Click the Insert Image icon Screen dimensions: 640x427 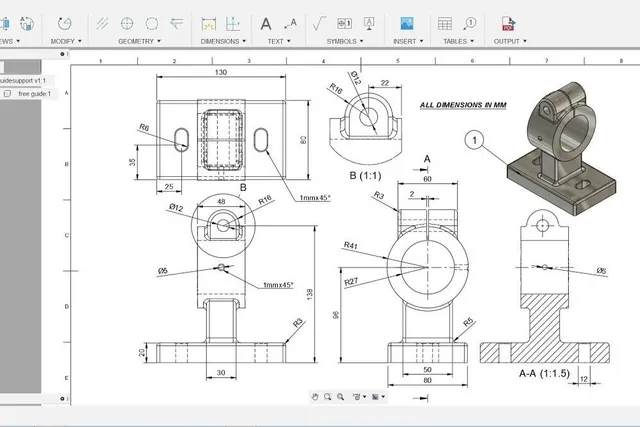point(407,23)
